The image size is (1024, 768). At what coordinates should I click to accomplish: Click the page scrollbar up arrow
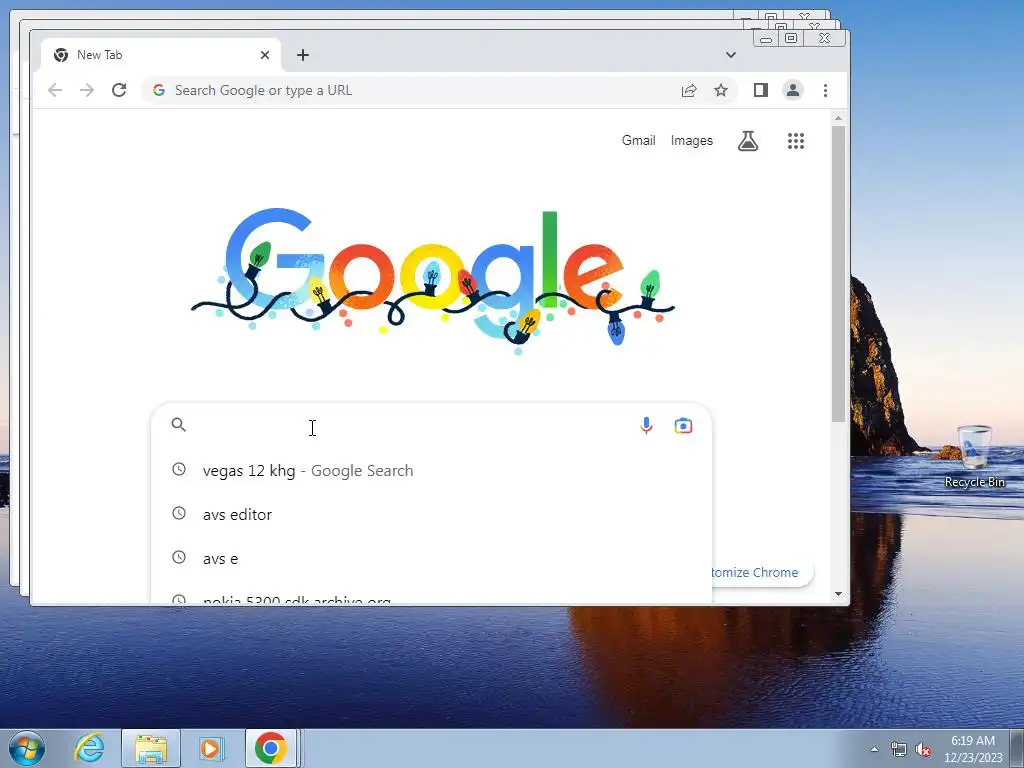click(839, 118)
